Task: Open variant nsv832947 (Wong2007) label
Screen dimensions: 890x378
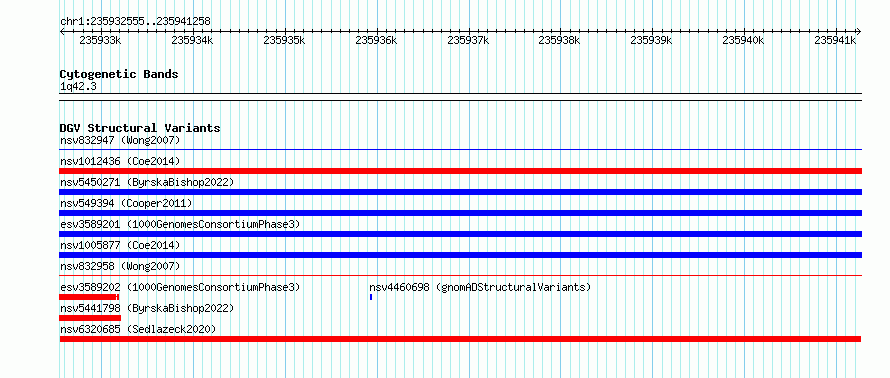Action: [x=120, y=140]
